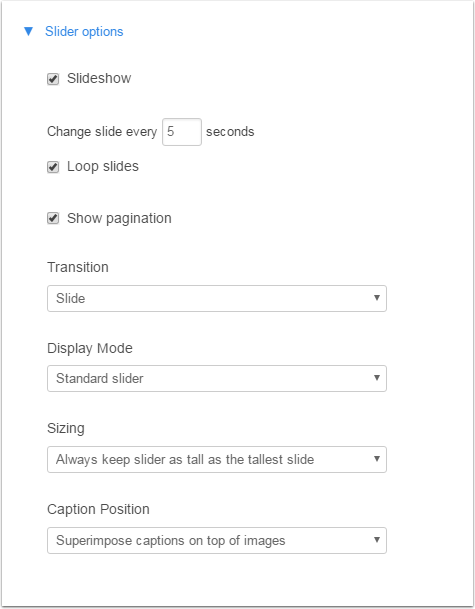
Task: Click the Loop slides label text
Action: click(103, 167)
